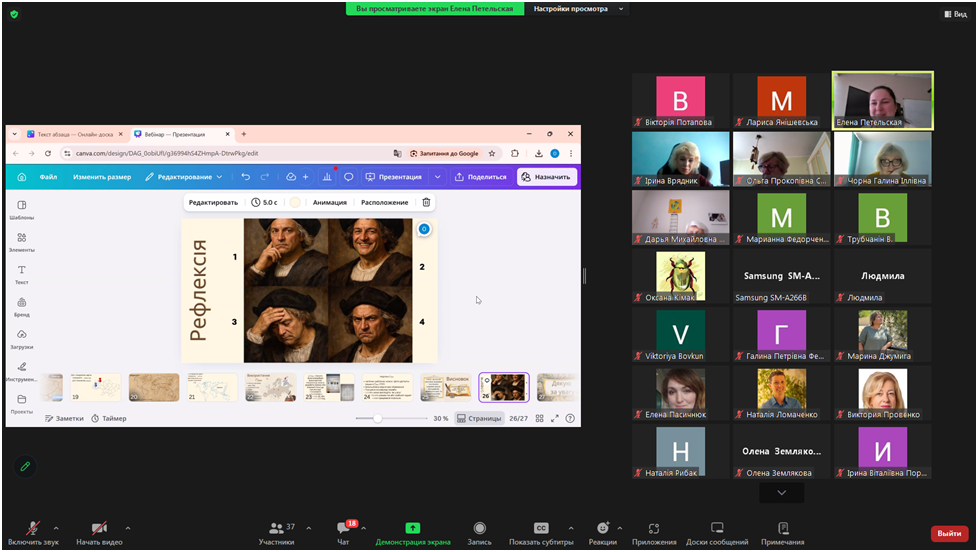
Task: Open the Редактирование mode dropdown in Canva
Action: click(x=184, y=177)
